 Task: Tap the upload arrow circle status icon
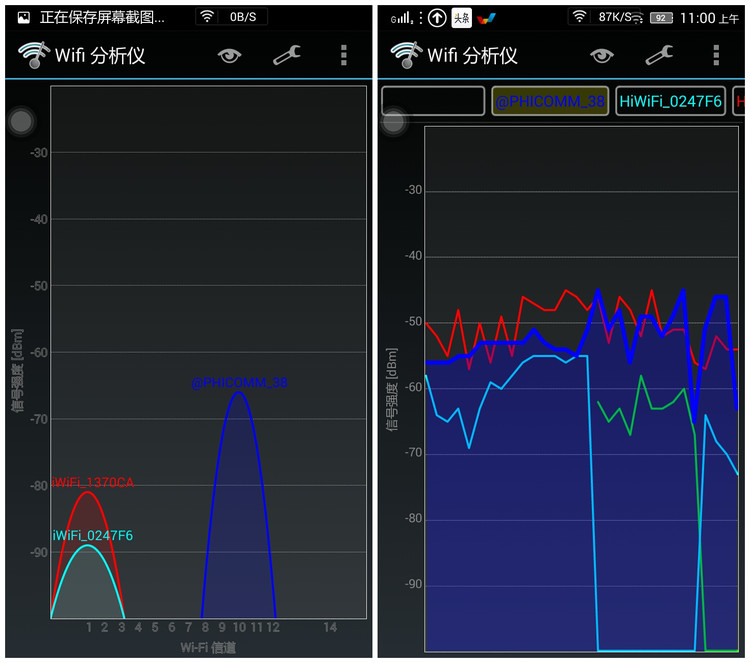pos(437,19)
